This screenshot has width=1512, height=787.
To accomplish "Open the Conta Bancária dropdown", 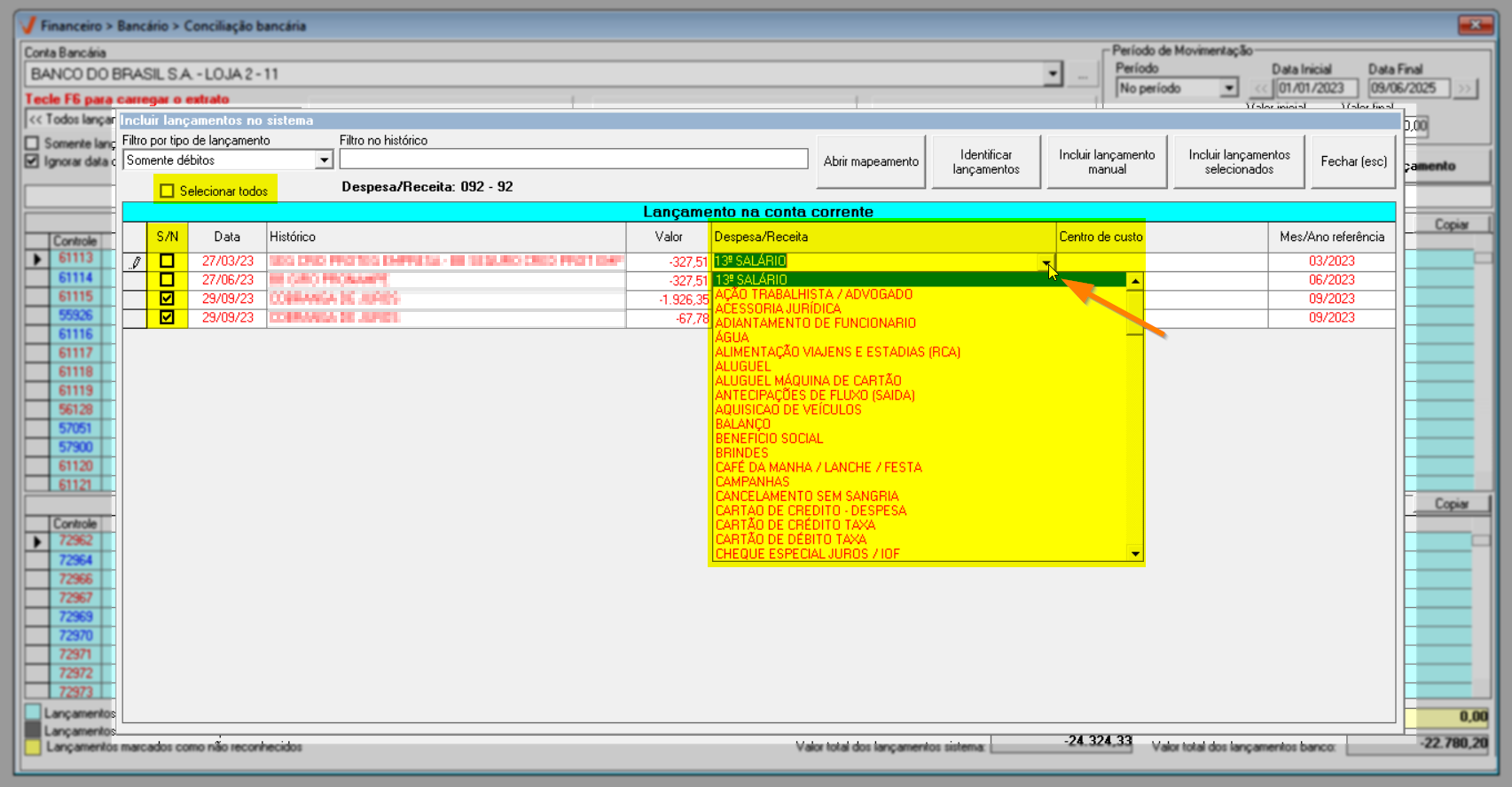I will pos(1053,74).
